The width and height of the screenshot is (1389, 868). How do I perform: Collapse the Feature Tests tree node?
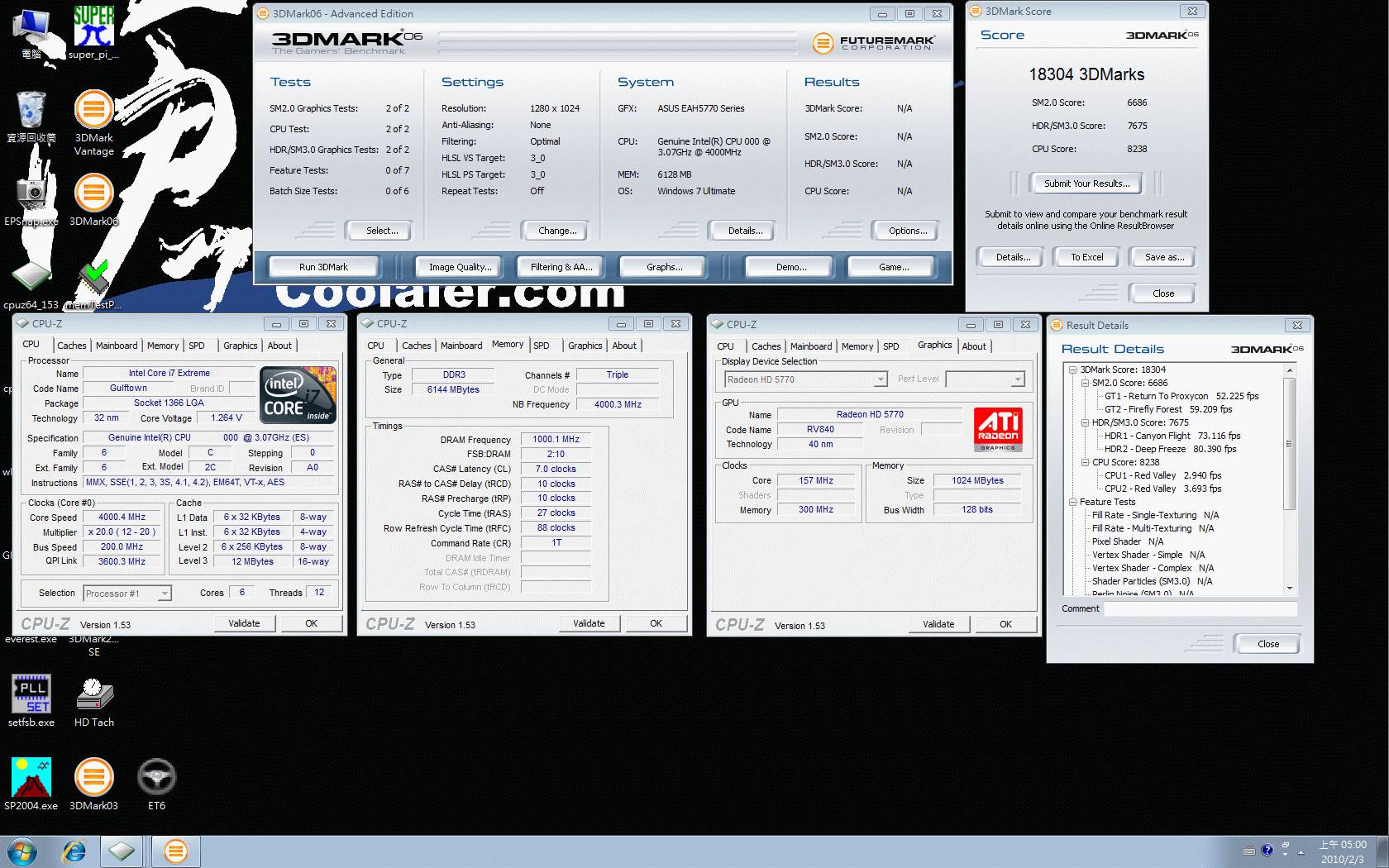point(1072,502)
